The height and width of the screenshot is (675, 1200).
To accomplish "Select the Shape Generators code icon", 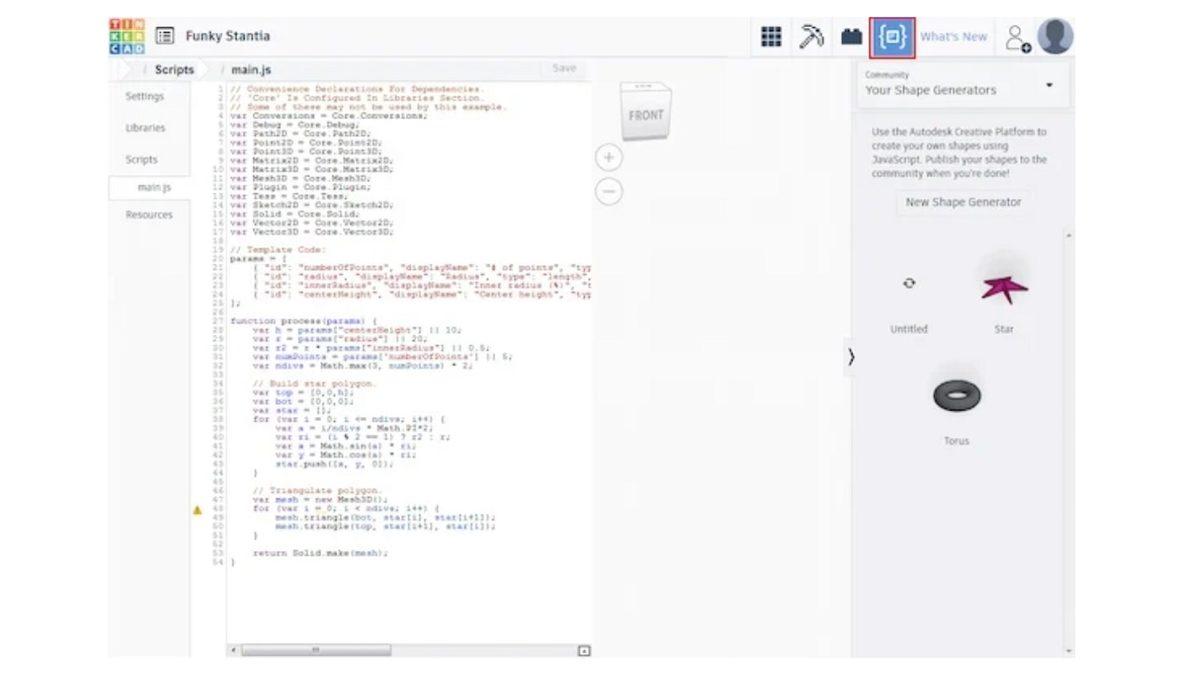I will [x=892, y=37].
